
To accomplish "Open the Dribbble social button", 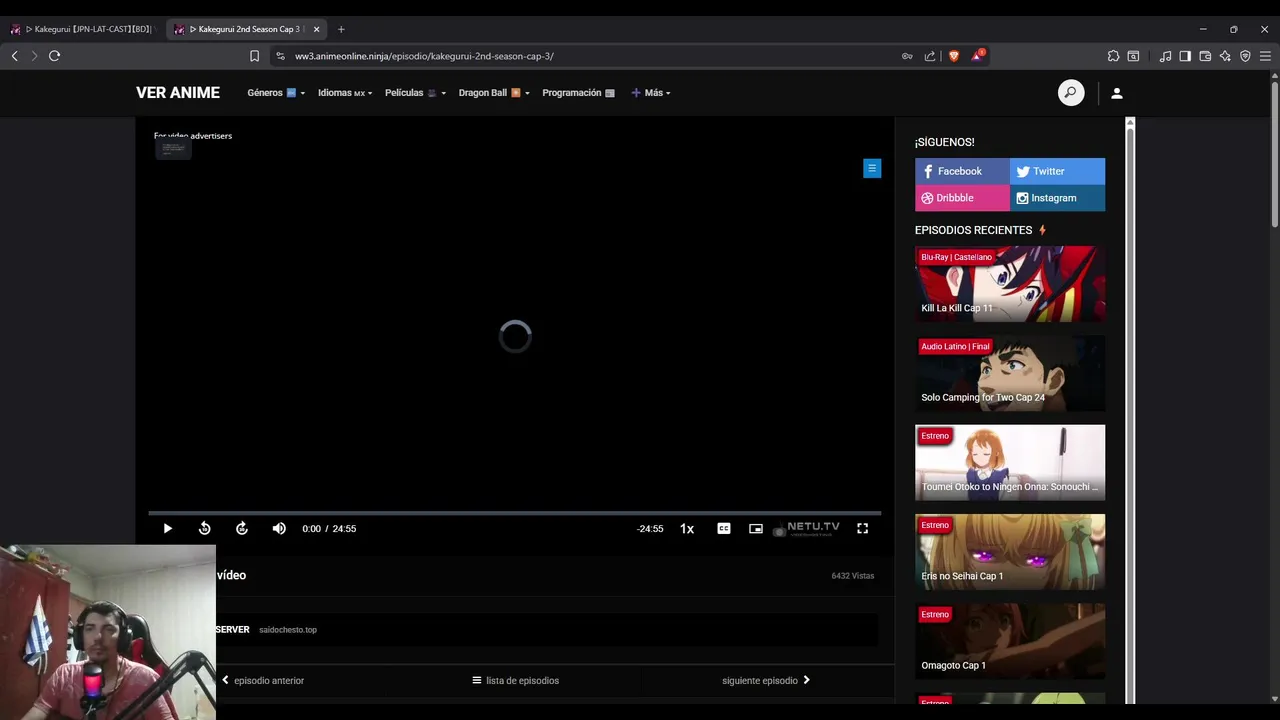I will (962, 198).
